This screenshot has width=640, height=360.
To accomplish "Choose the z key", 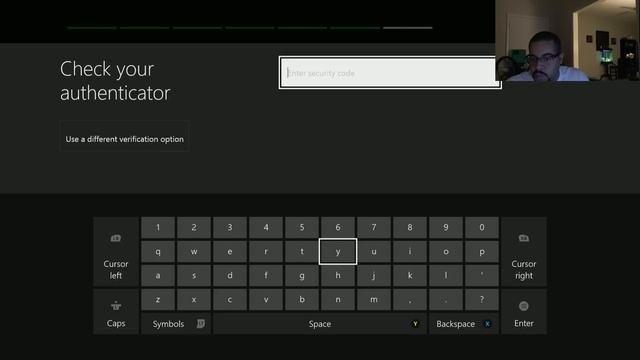I will [x=158, y=300].
